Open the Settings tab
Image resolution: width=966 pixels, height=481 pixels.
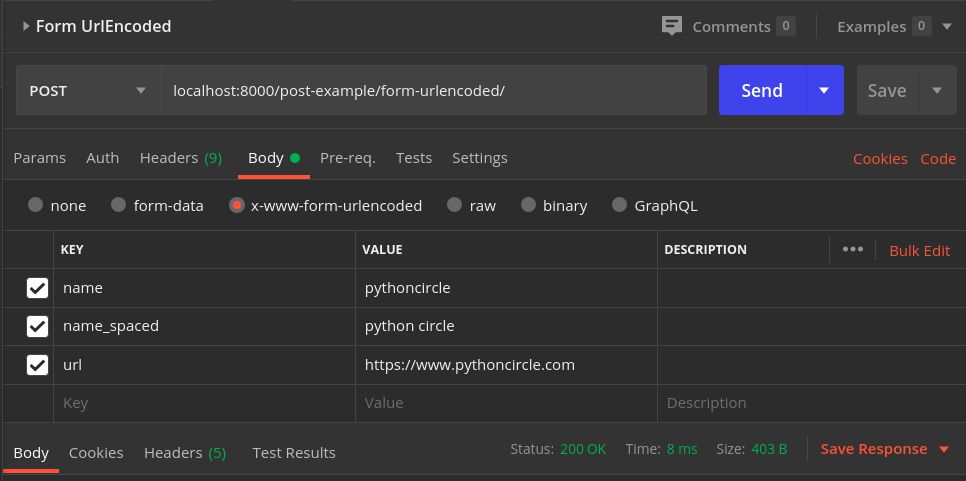point(479,158)
